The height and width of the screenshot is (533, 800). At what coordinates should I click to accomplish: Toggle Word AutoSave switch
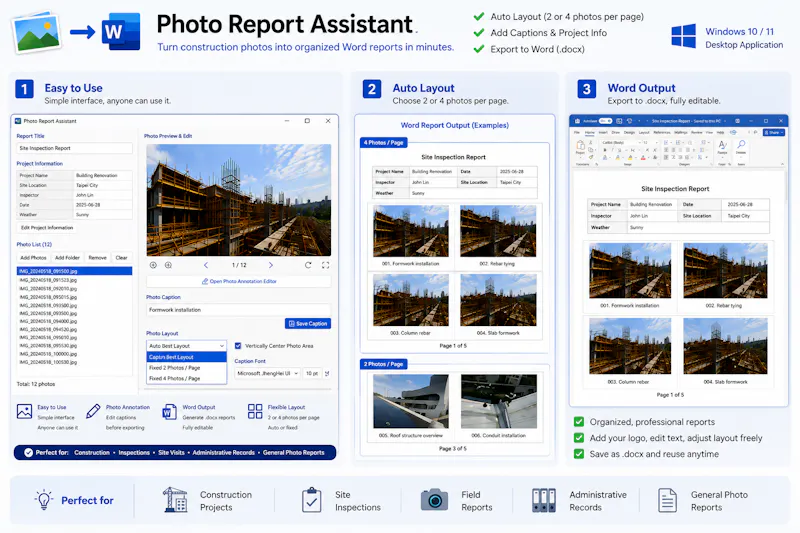coord(606,121)
